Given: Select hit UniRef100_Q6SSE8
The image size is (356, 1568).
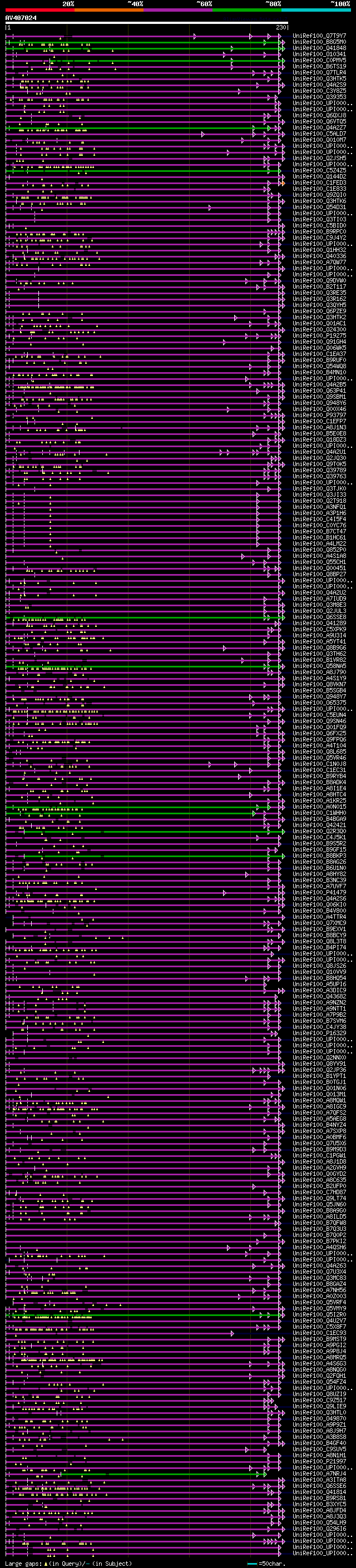Looking at the screenshot, I should tap(319, 617).
